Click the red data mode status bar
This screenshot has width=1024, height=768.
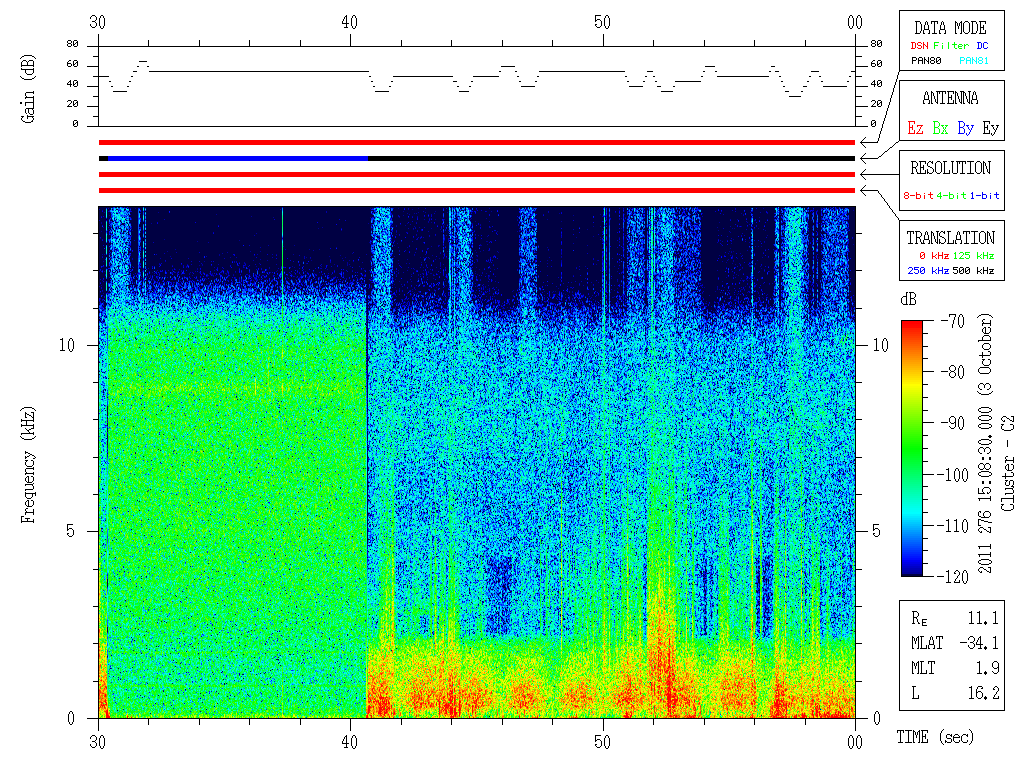477,142
